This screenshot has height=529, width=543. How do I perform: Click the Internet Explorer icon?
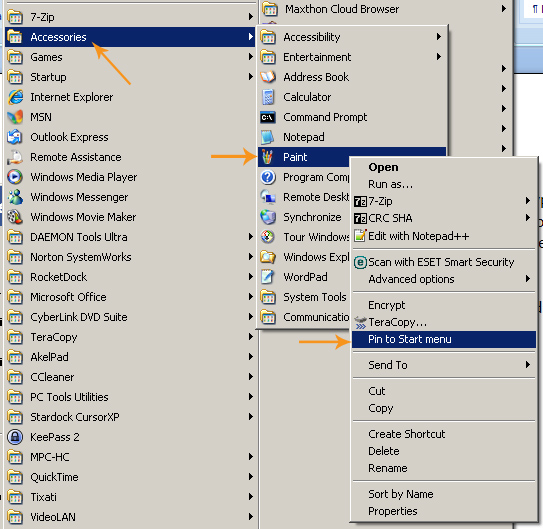coord(15,97)
